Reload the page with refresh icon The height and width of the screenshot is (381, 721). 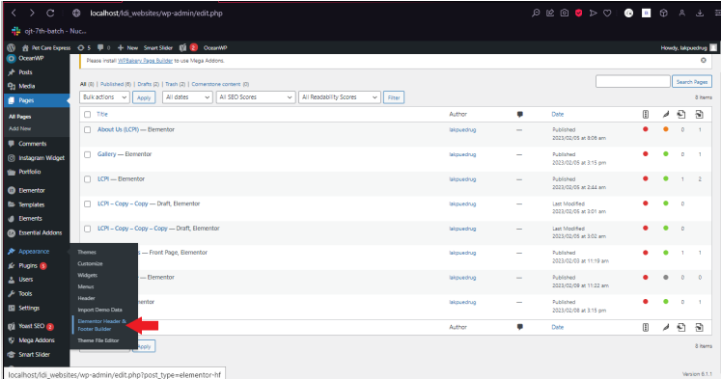[x=50, y=13]
